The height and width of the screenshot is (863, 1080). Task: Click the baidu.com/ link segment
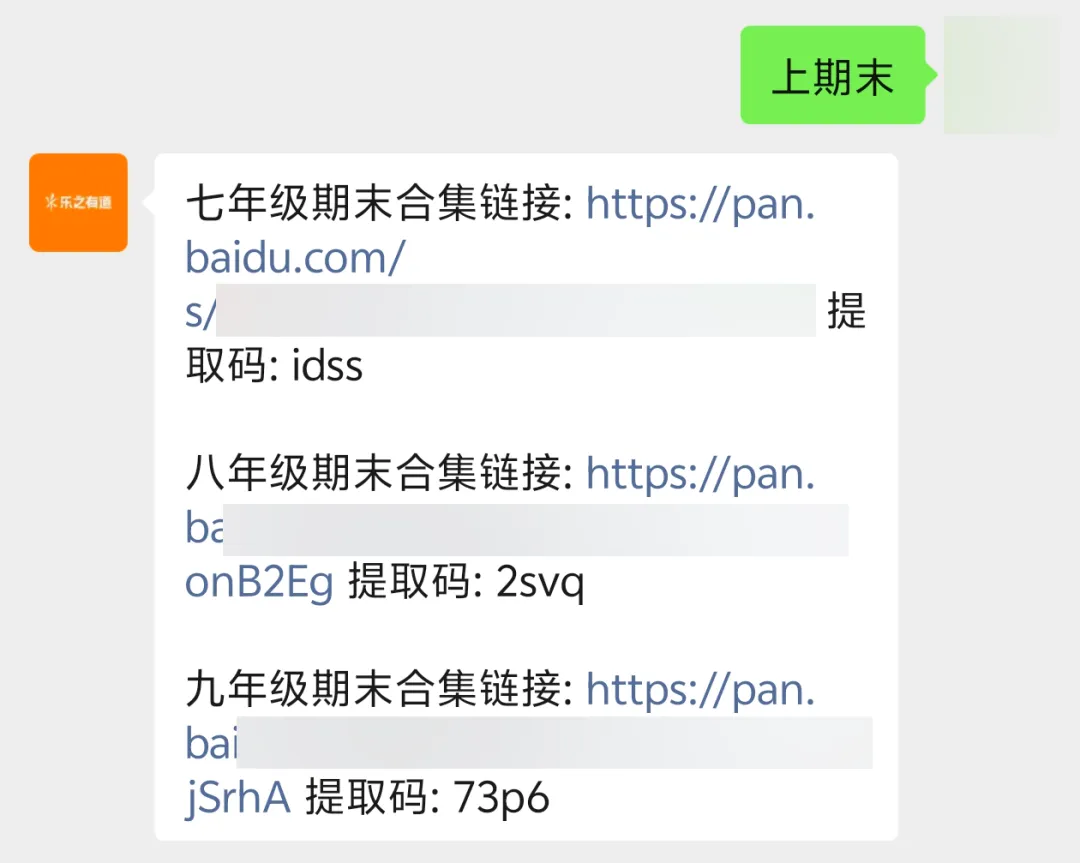point(295,258)
